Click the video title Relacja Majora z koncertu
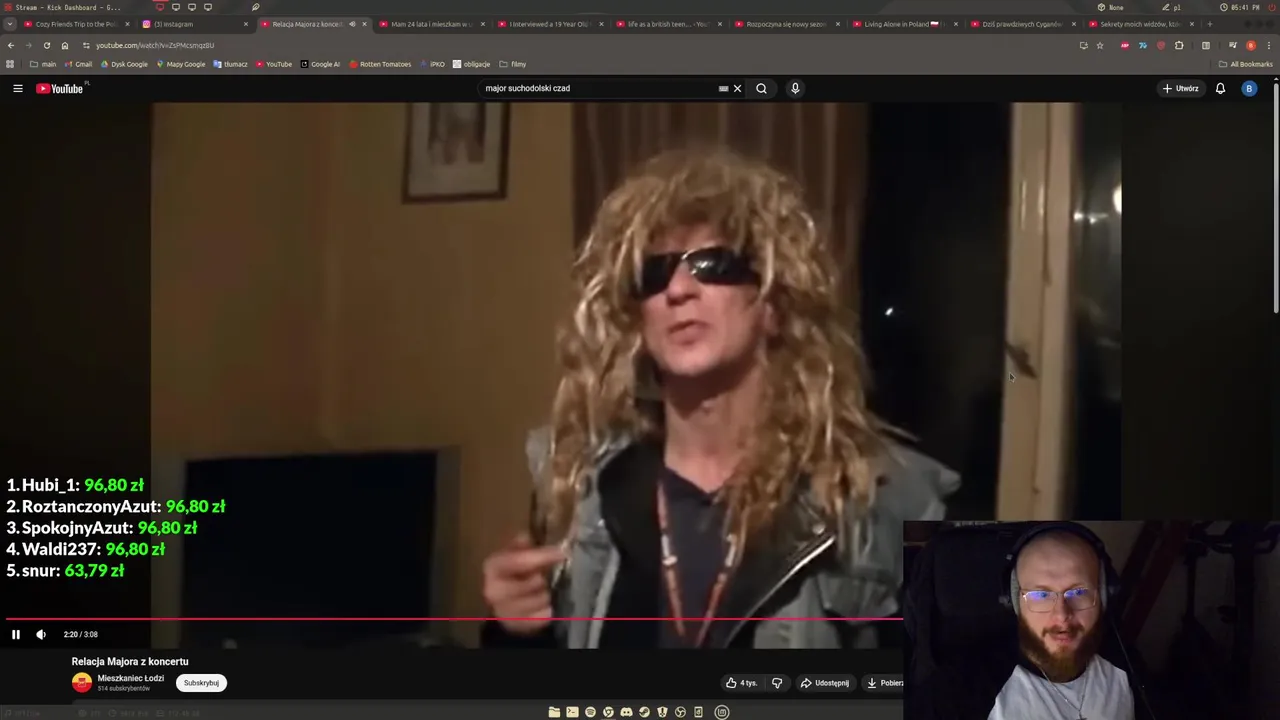 coord(130,661)
